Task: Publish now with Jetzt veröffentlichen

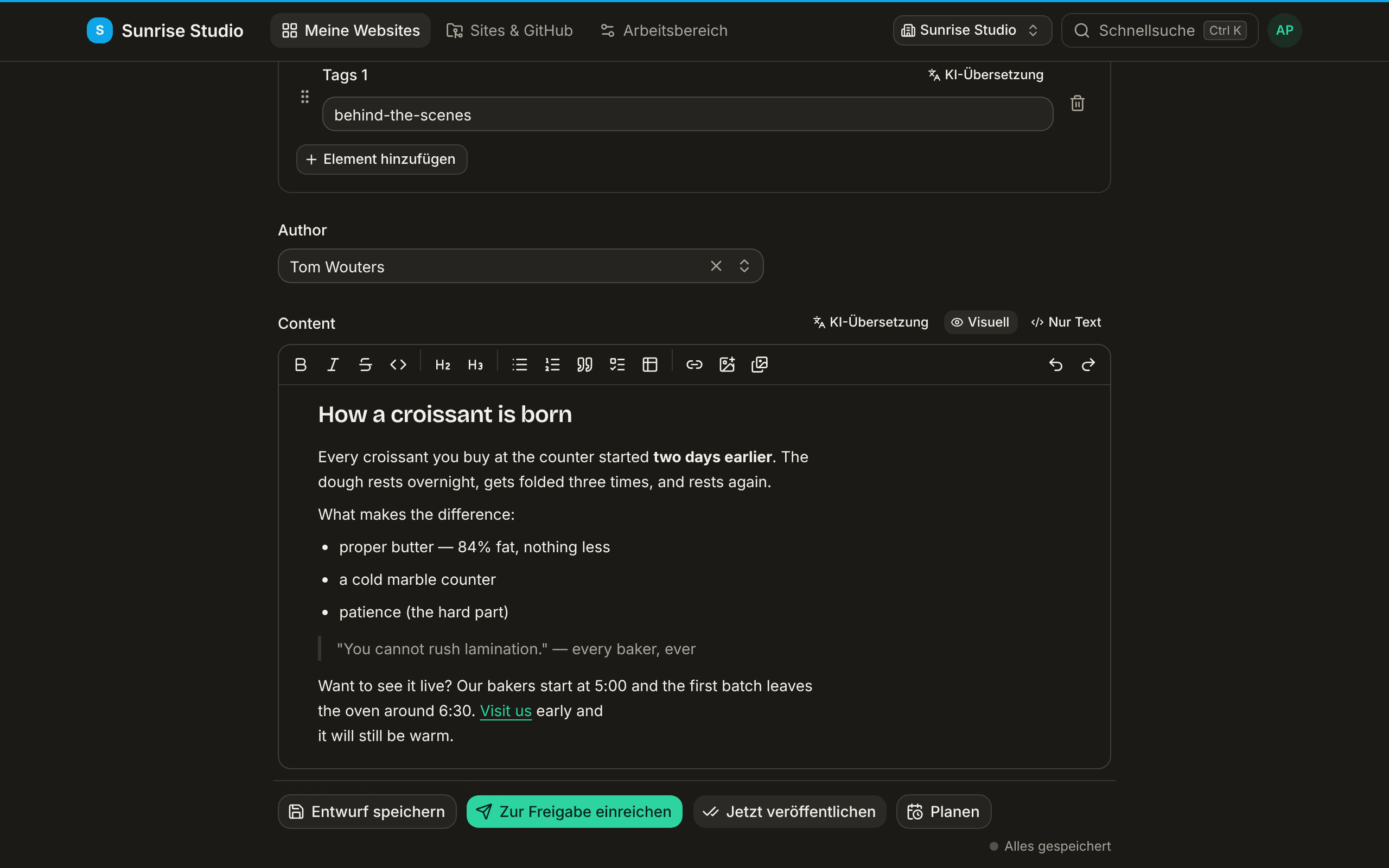Action: [790, 811]
